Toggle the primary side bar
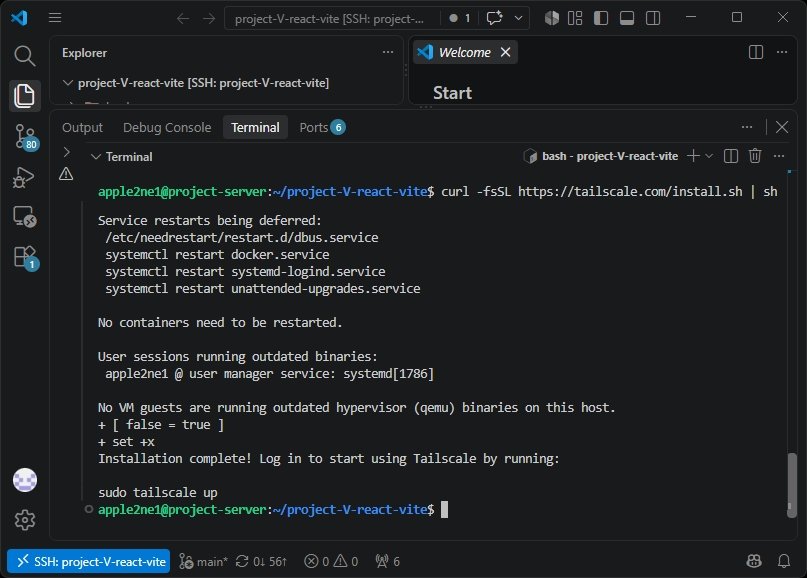This screenshot has height=578, width=807. pos(601,18)
